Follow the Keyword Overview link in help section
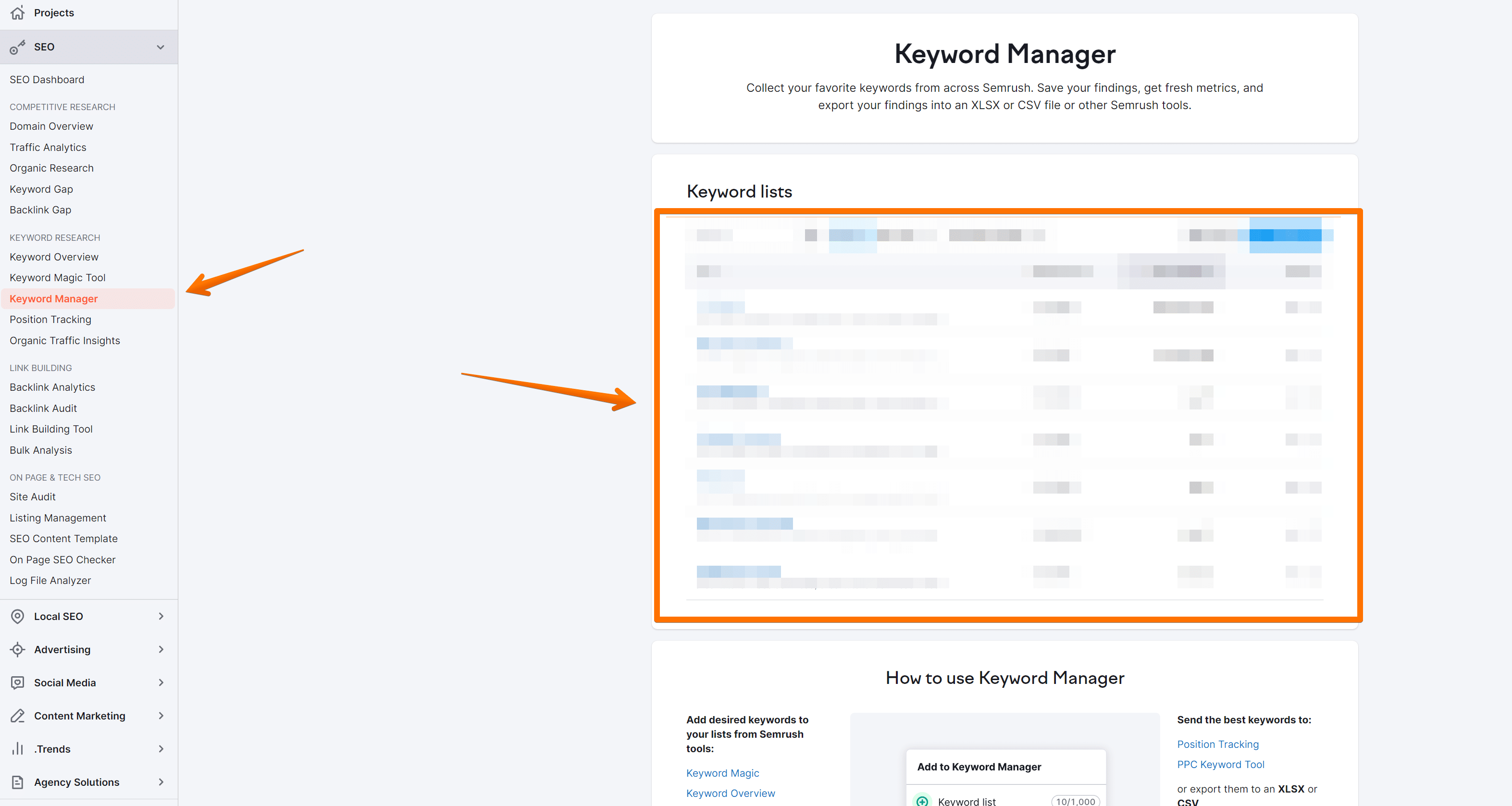Viewport: 1512px width, 806px height. pos(731,793)
